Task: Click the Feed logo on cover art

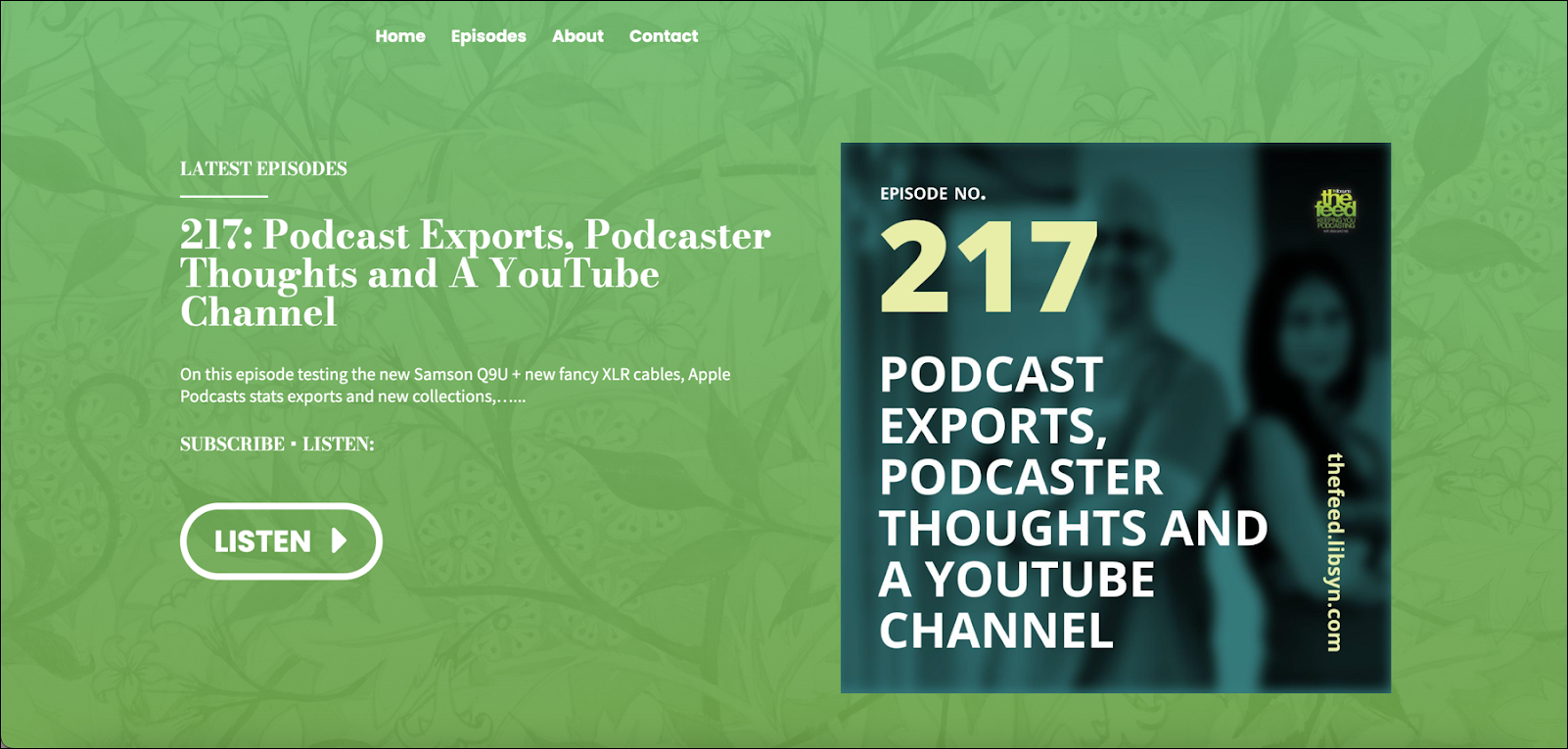Action: [x=1336, y=210]
